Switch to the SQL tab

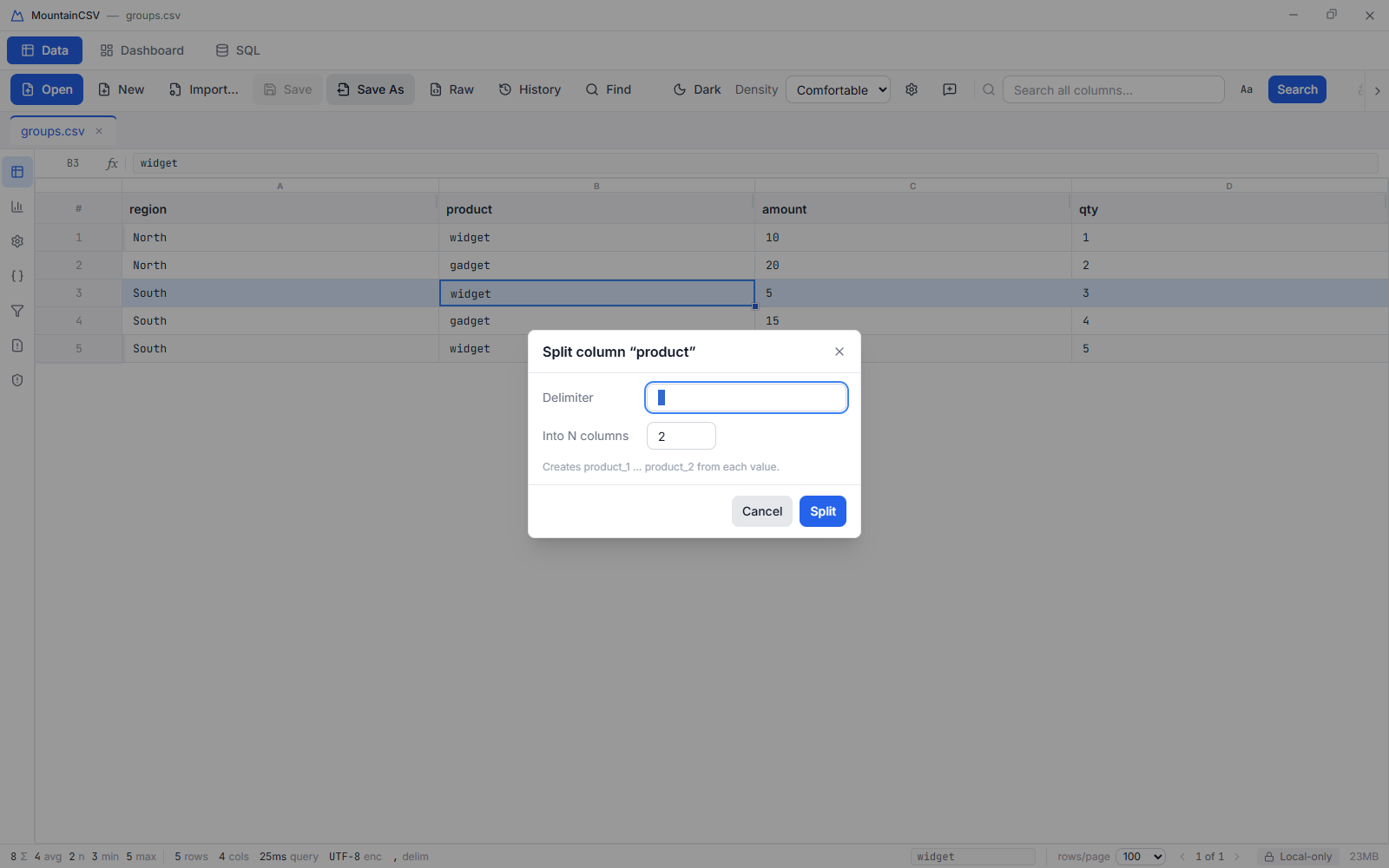238,50
